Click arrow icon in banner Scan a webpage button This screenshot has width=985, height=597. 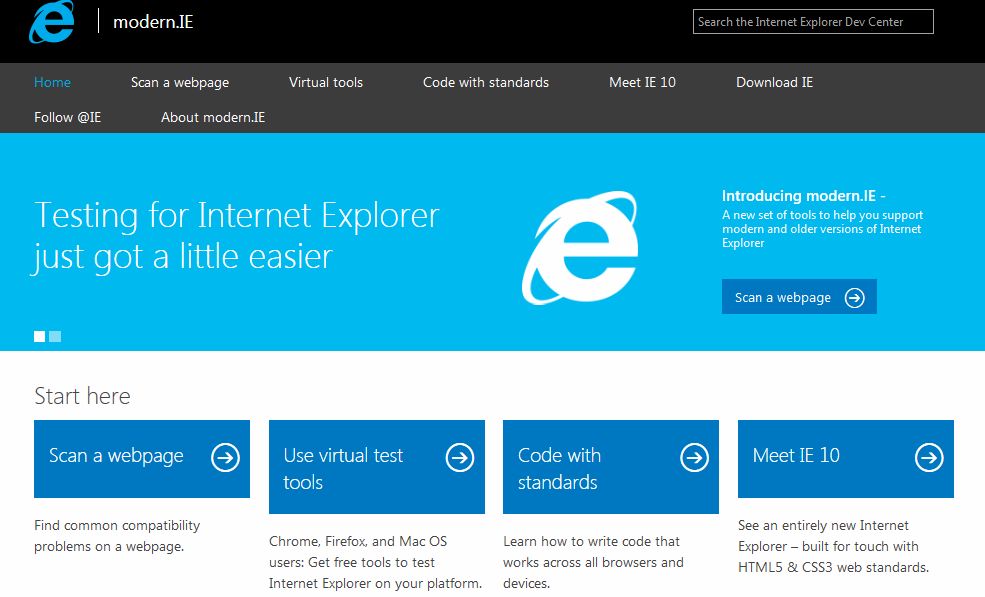click(854, 298)
